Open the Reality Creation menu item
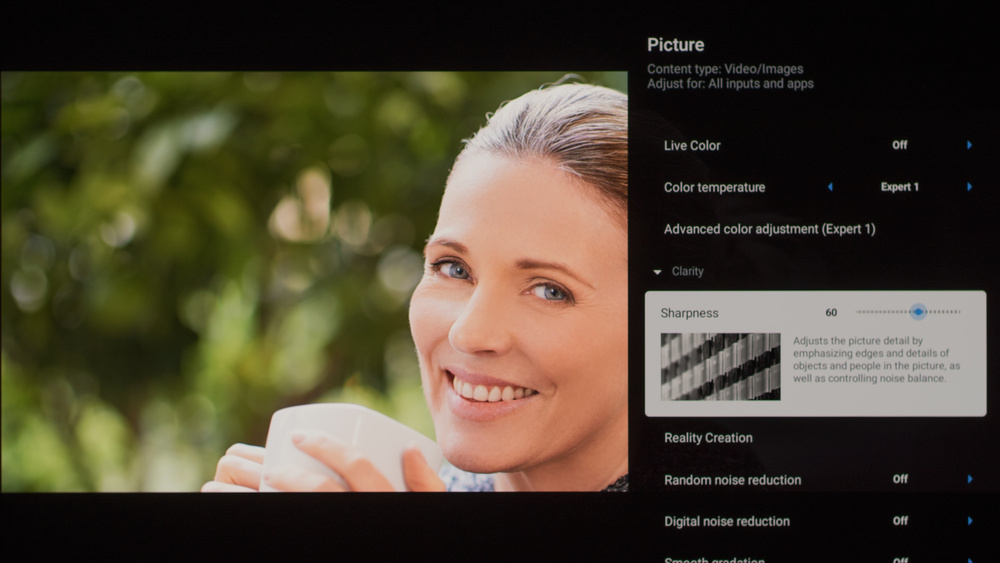Viewport: 1000px width, 563px height. tap(708, 438)
